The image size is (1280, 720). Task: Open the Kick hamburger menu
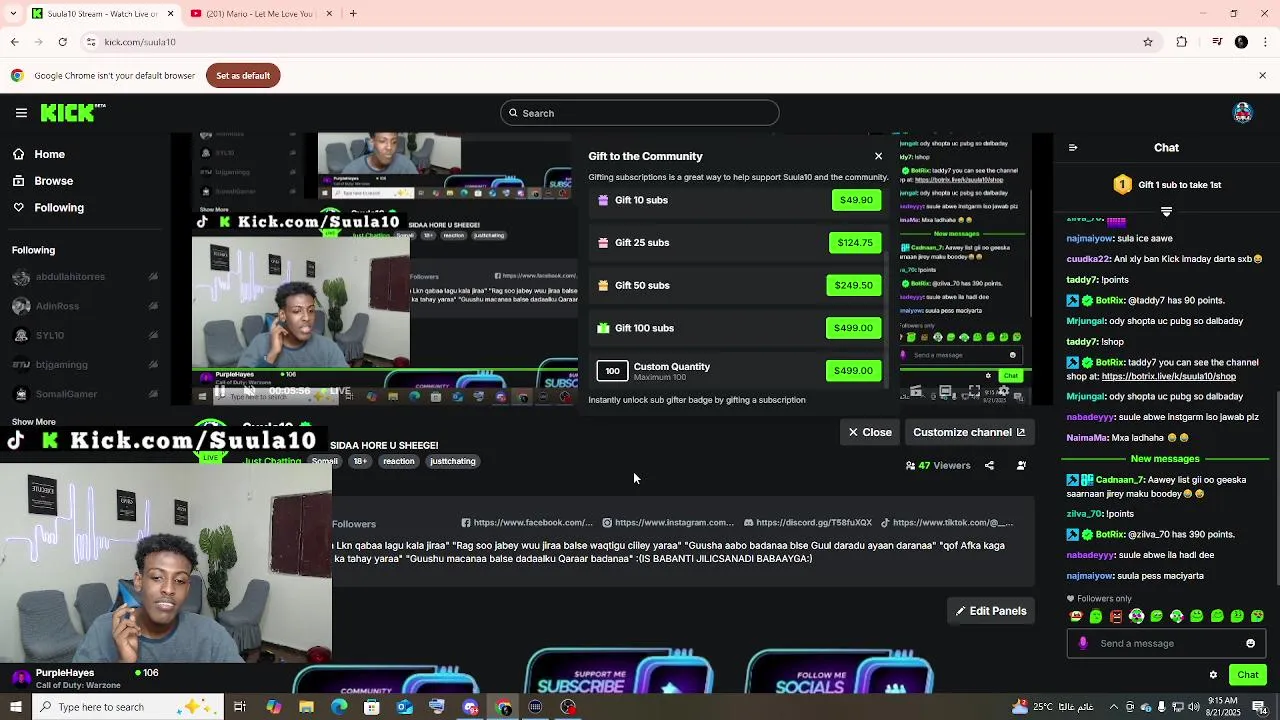tap(21, 113)
